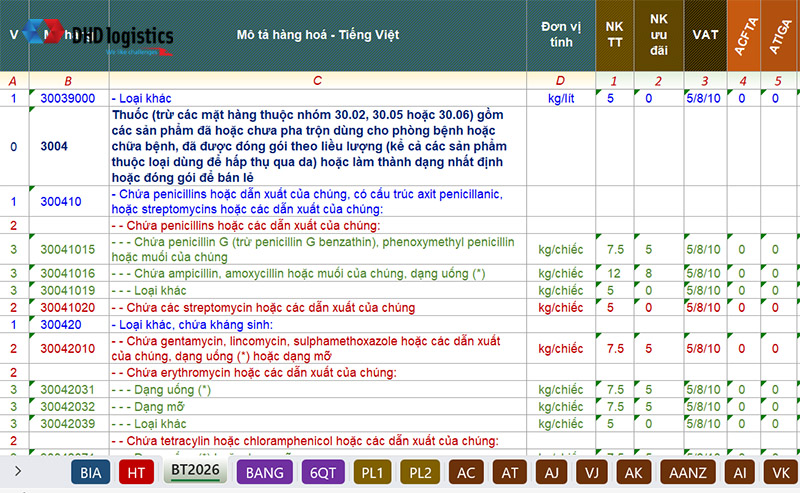
Task: Click column letter B label
Action: point(68,81)
